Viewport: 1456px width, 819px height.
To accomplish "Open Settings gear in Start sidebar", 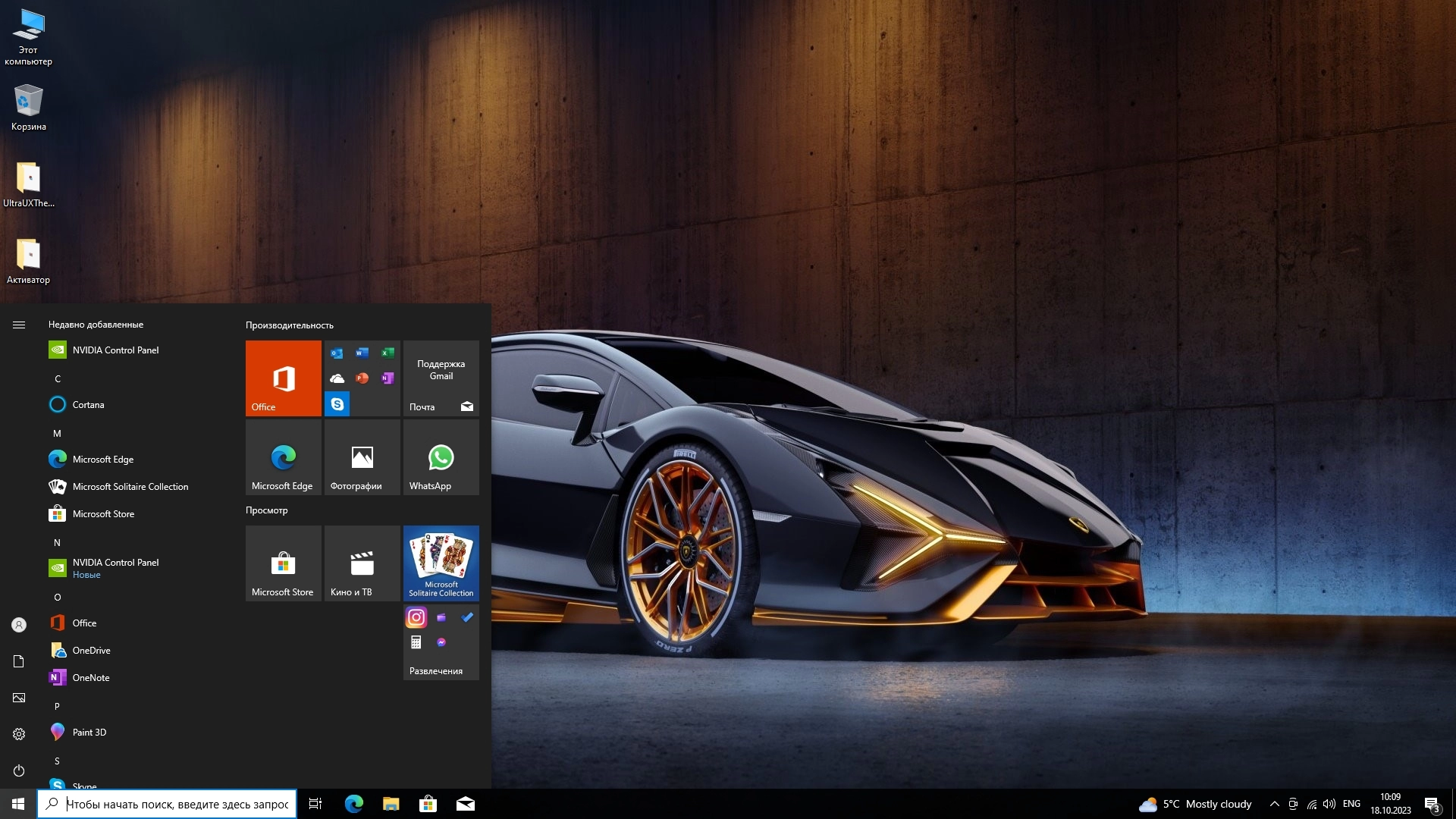I will click(x=19, y=734).
